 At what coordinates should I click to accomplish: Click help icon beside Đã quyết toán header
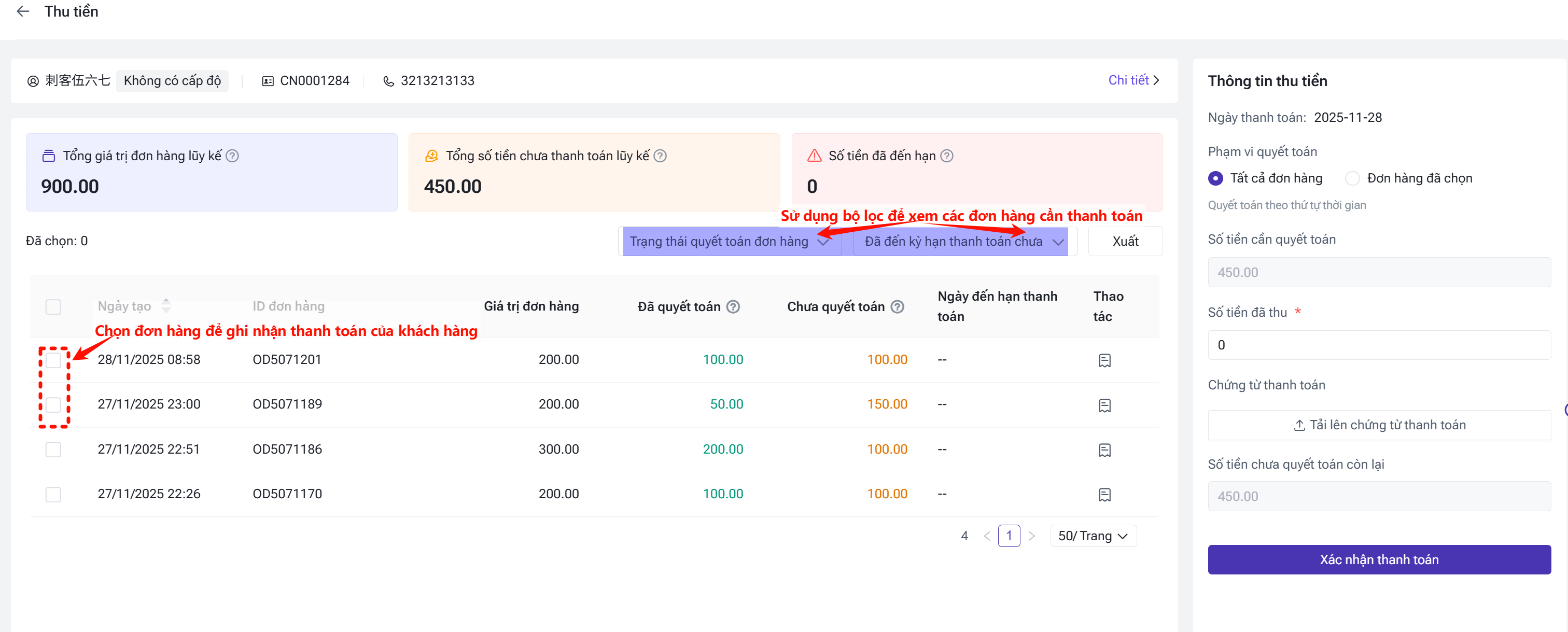tap(734, 307)
